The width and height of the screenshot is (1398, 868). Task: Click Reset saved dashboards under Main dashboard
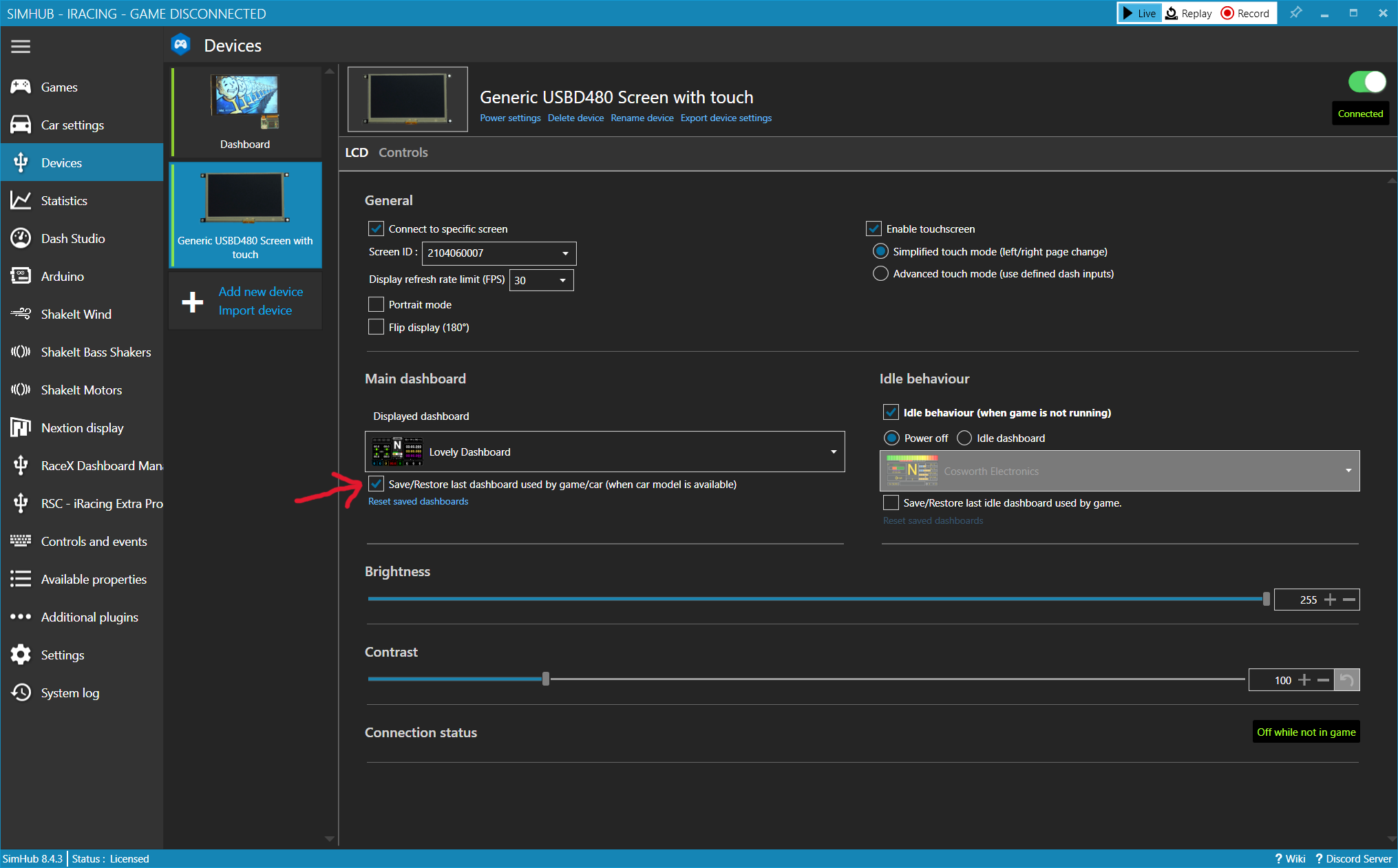click(x=418, y=501)
